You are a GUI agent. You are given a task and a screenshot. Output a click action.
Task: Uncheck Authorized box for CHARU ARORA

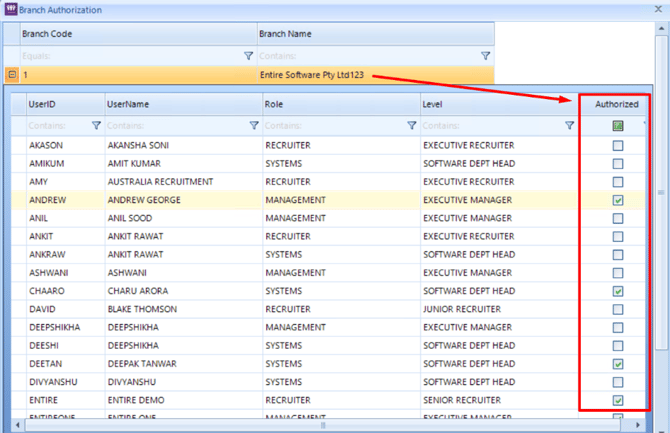618,291
